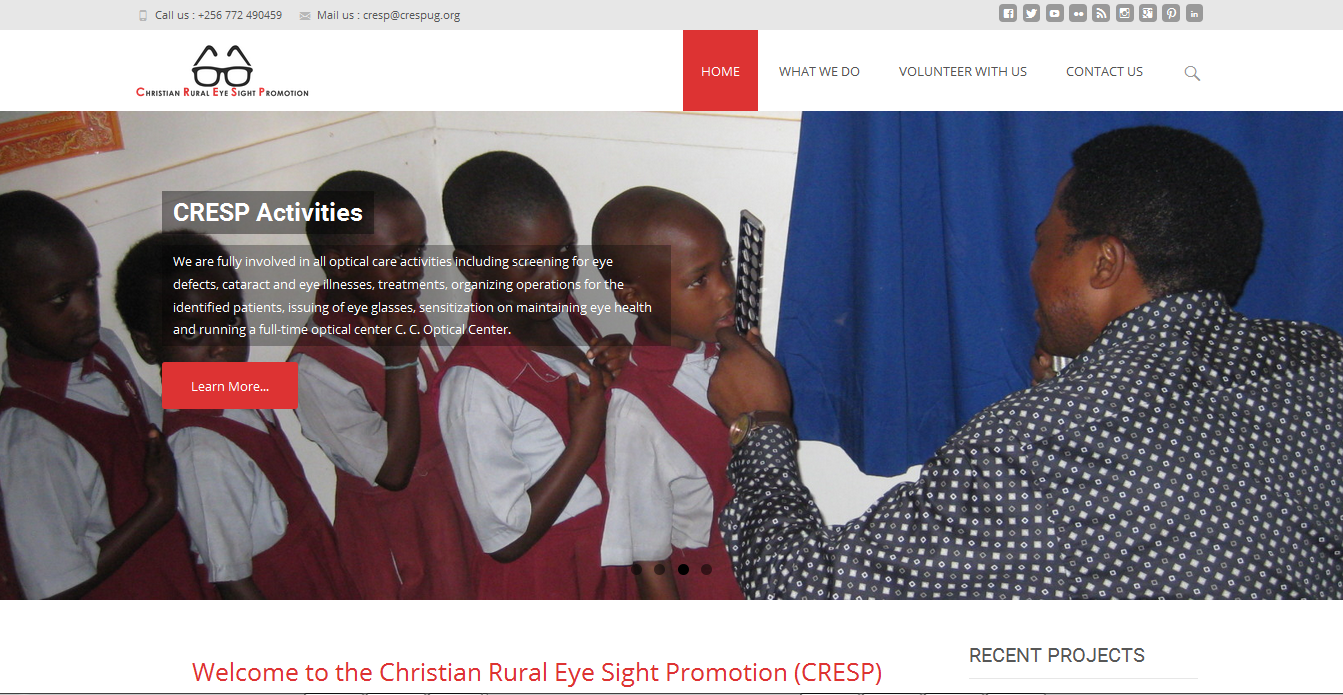Viewport: 1343px width, 695px height.
Task: Open the Instagram social icon
Action: [x=1125, y=13]
